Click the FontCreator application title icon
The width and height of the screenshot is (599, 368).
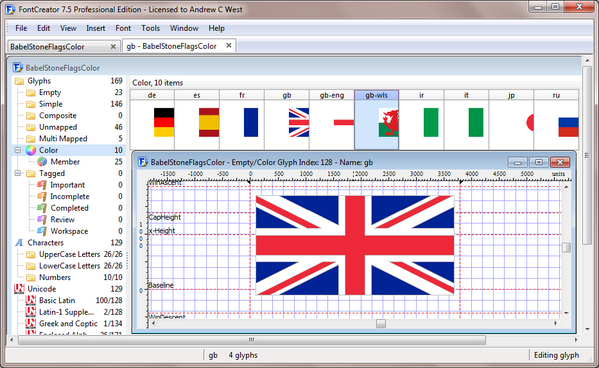[10, 9]
